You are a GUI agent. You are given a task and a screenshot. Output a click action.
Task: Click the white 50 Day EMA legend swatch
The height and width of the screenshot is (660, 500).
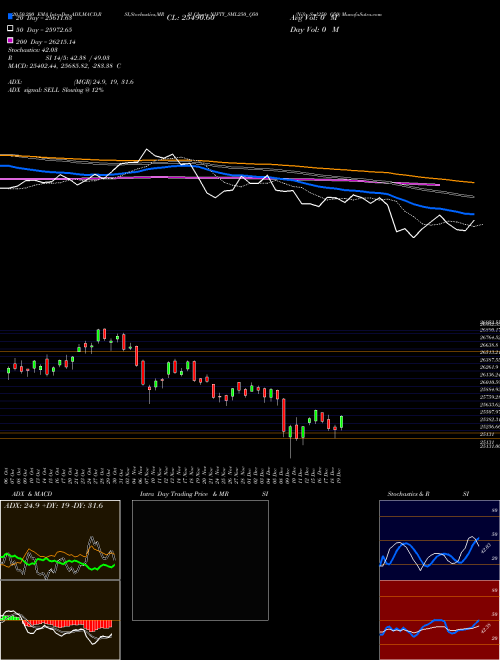pos(10,28)
